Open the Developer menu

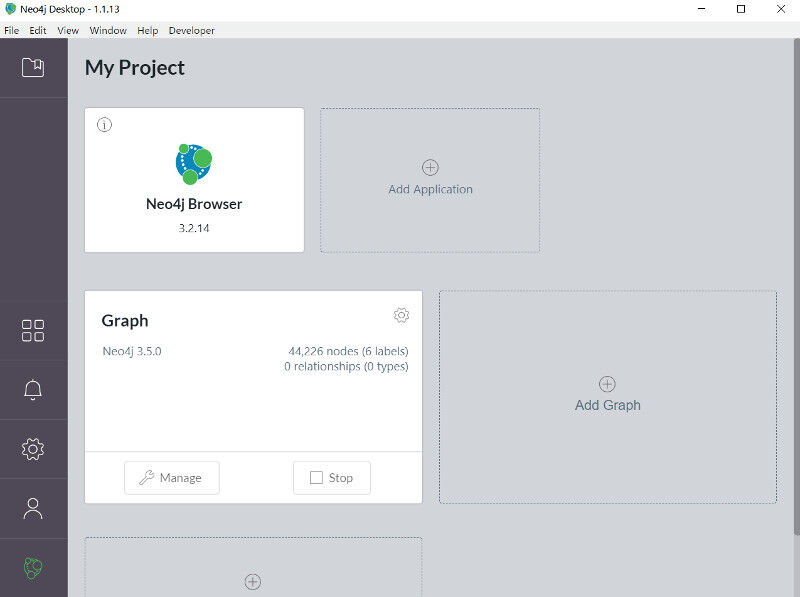pos(192,31)
